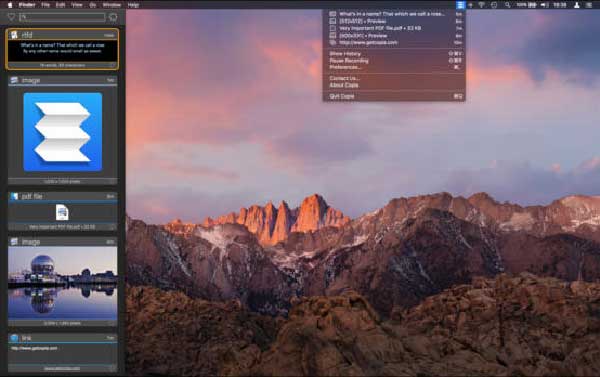
Task: Open Notification Center icon
Action: pyautogui.click(x=589, y=5)
